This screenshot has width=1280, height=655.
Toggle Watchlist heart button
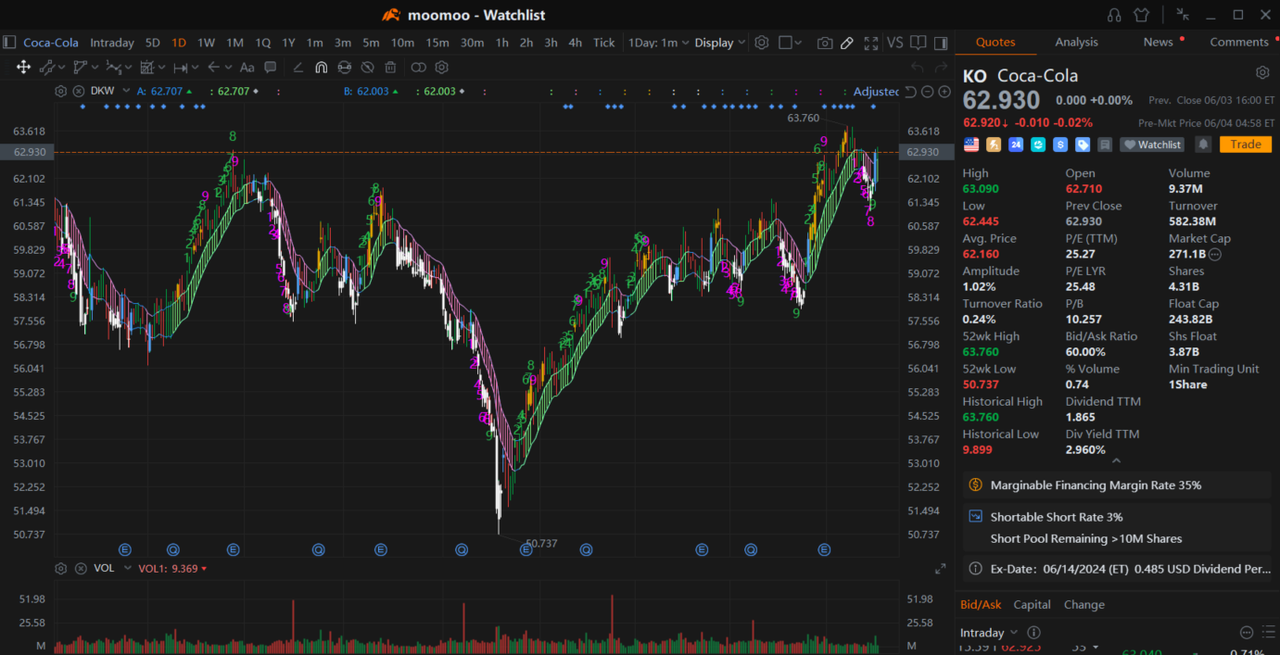(1151, 144)
